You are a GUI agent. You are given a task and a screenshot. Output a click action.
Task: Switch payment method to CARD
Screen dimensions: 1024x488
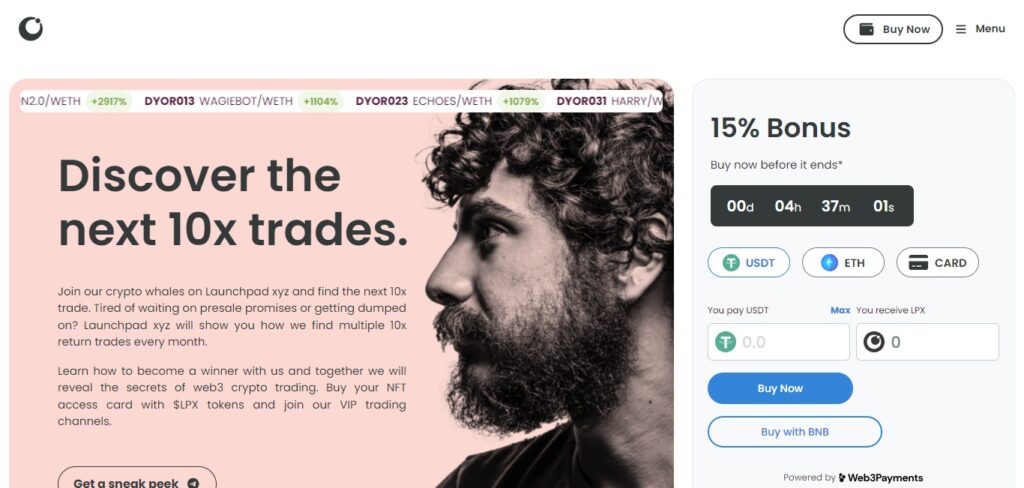coord(937,263)
